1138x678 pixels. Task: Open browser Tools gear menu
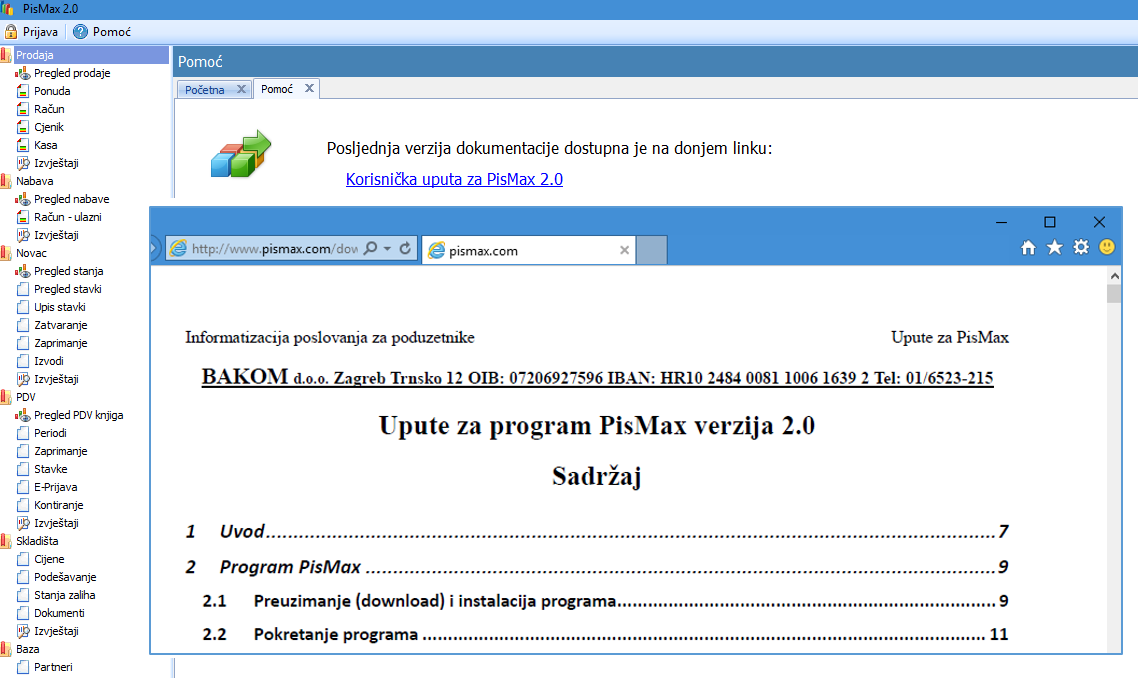(1081, 248)
